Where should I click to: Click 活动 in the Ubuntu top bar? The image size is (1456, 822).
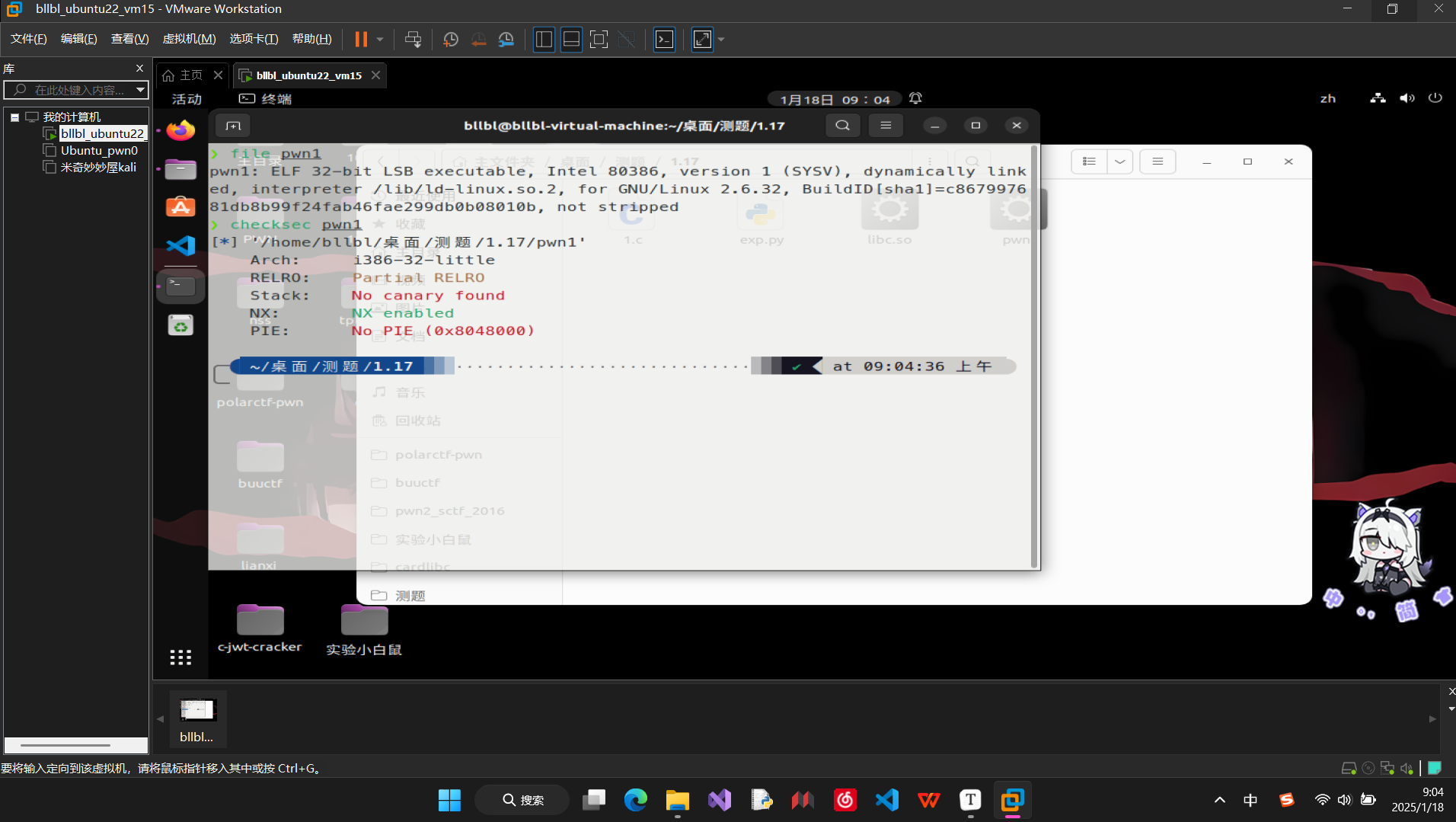[187, 99]
